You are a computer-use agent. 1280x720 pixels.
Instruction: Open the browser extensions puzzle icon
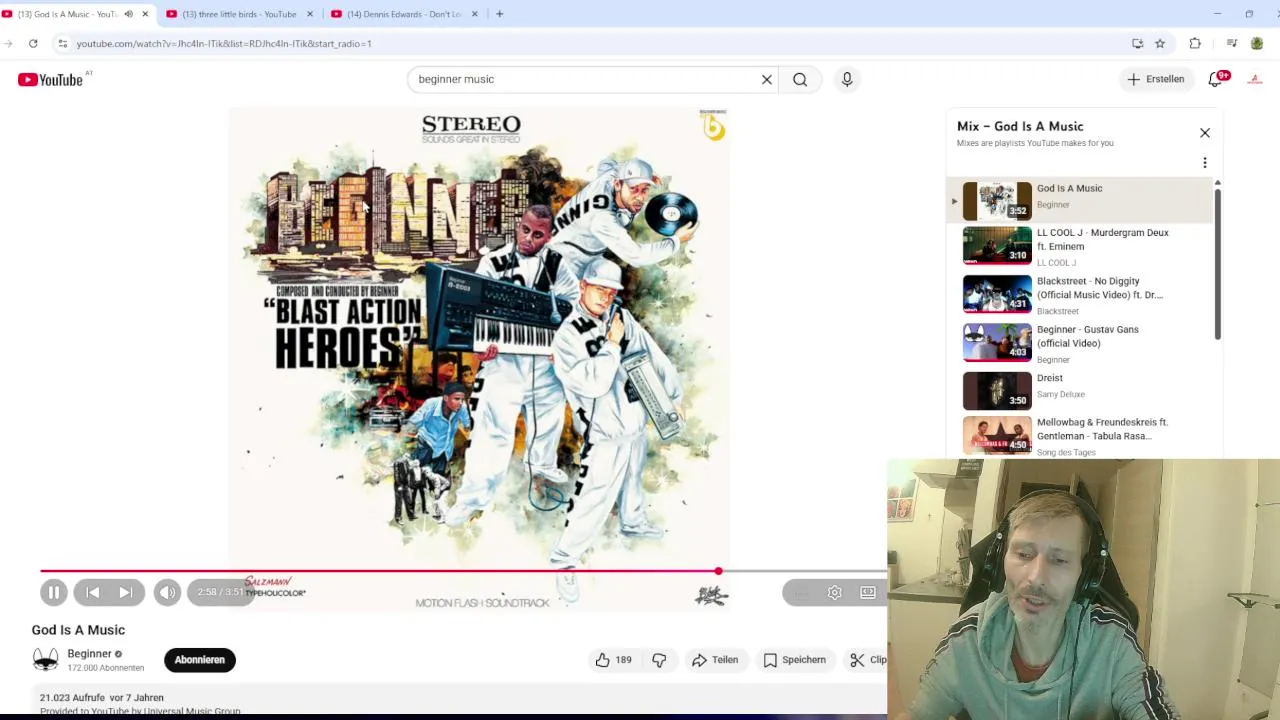[x=1195, y=43]
